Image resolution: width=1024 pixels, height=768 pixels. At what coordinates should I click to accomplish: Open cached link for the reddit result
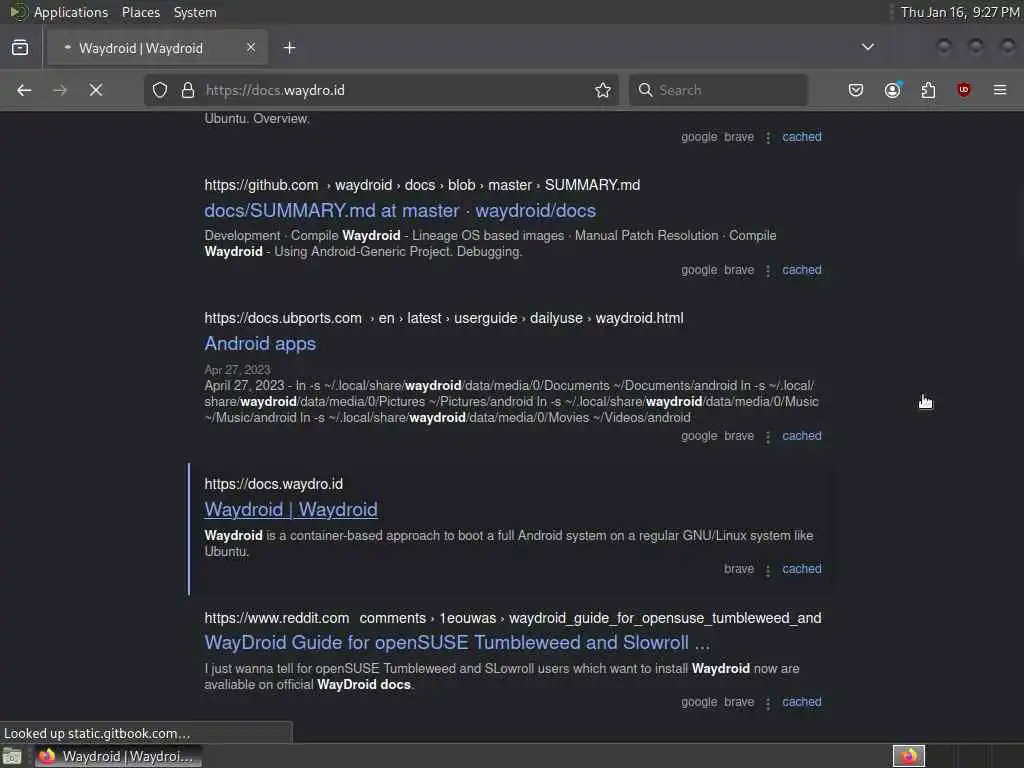tap(802, 702)
